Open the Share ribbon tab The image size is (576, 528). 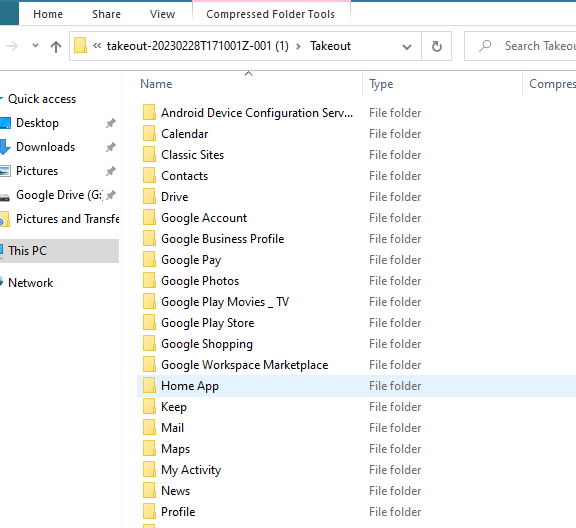point(106,14)
